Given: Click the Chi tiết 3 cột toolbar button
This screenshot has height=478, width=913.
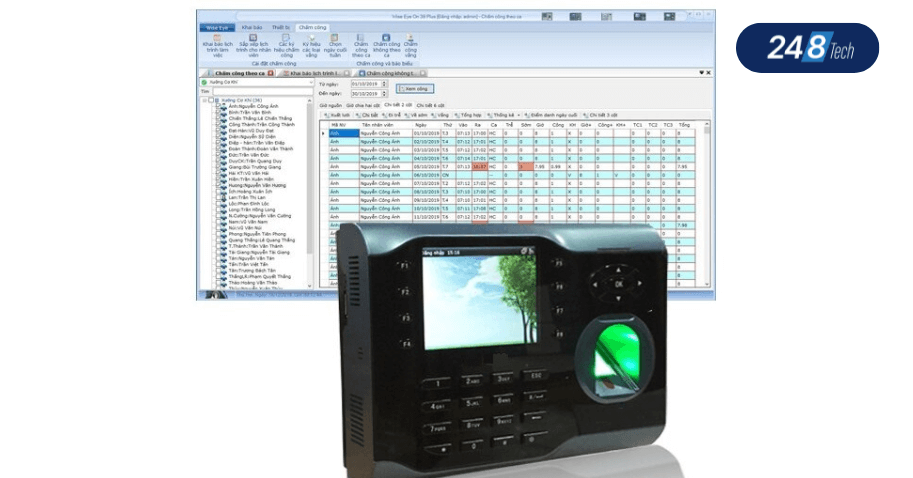Looking at the screenshot, I should [x=600, y=115].
